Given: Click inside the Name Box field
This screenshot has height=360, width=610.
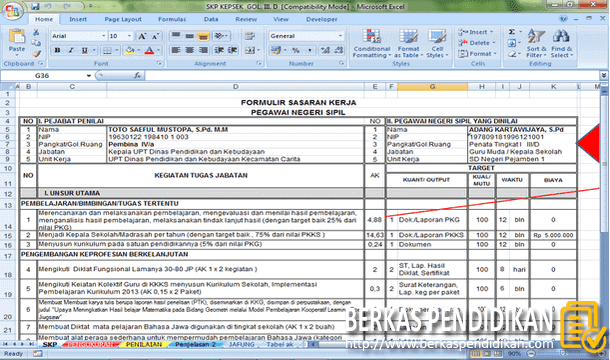Looking at the screenshot, I should [x=43, y=76].
